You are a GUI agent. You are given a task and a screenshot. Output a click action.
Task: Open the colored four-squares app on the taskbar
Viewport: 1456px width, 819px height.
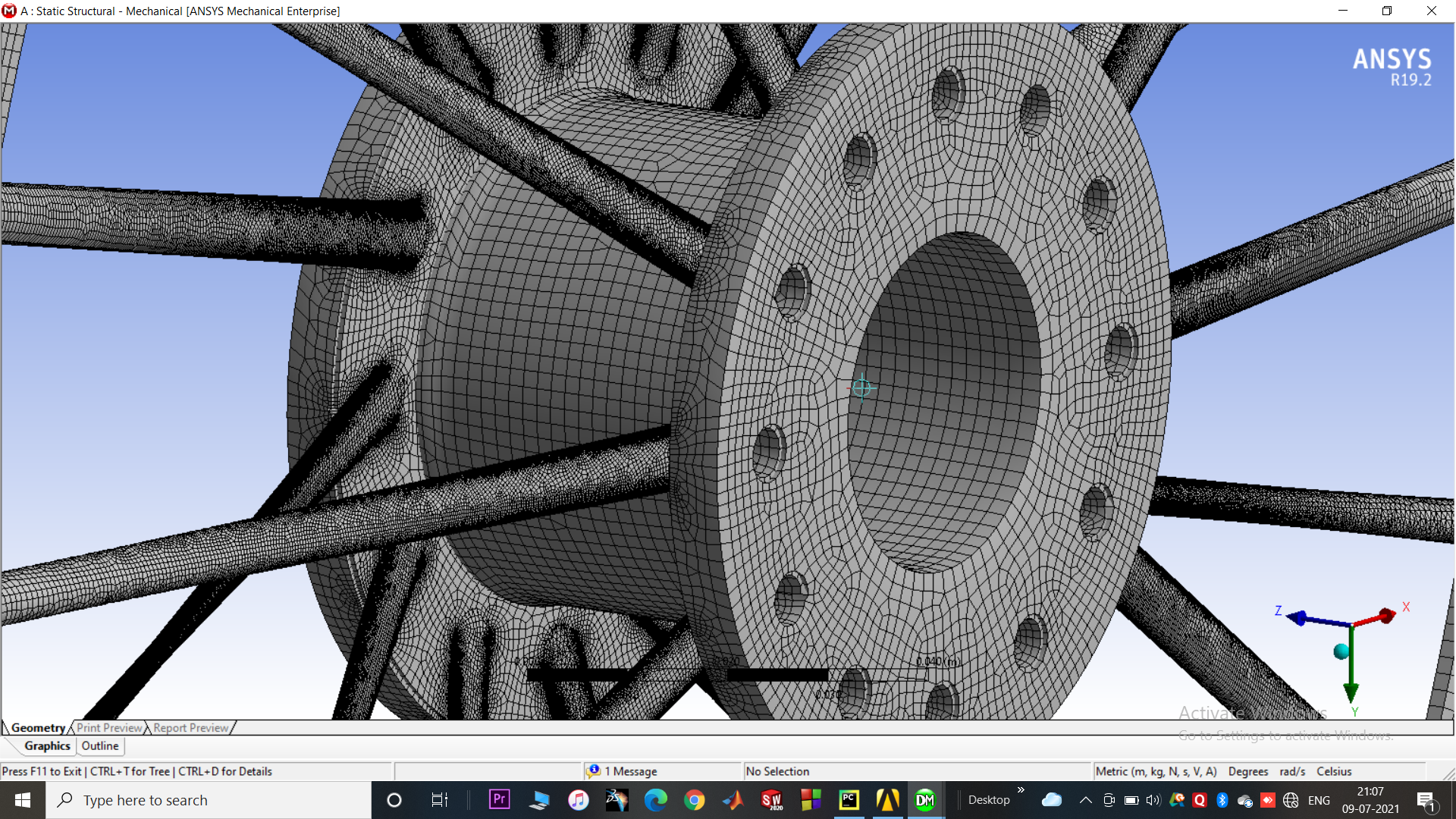tap(811, 800)
